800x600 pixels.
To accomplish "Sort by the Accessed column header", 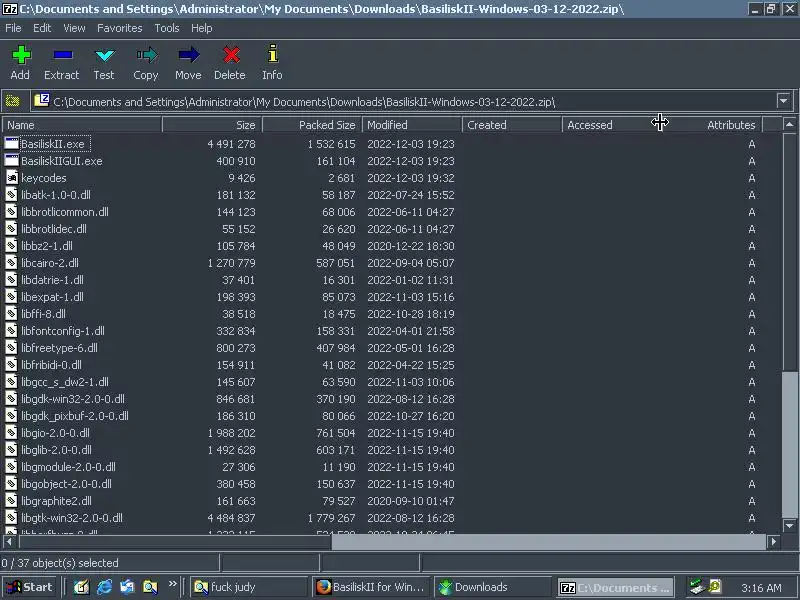I will point(610,124).
